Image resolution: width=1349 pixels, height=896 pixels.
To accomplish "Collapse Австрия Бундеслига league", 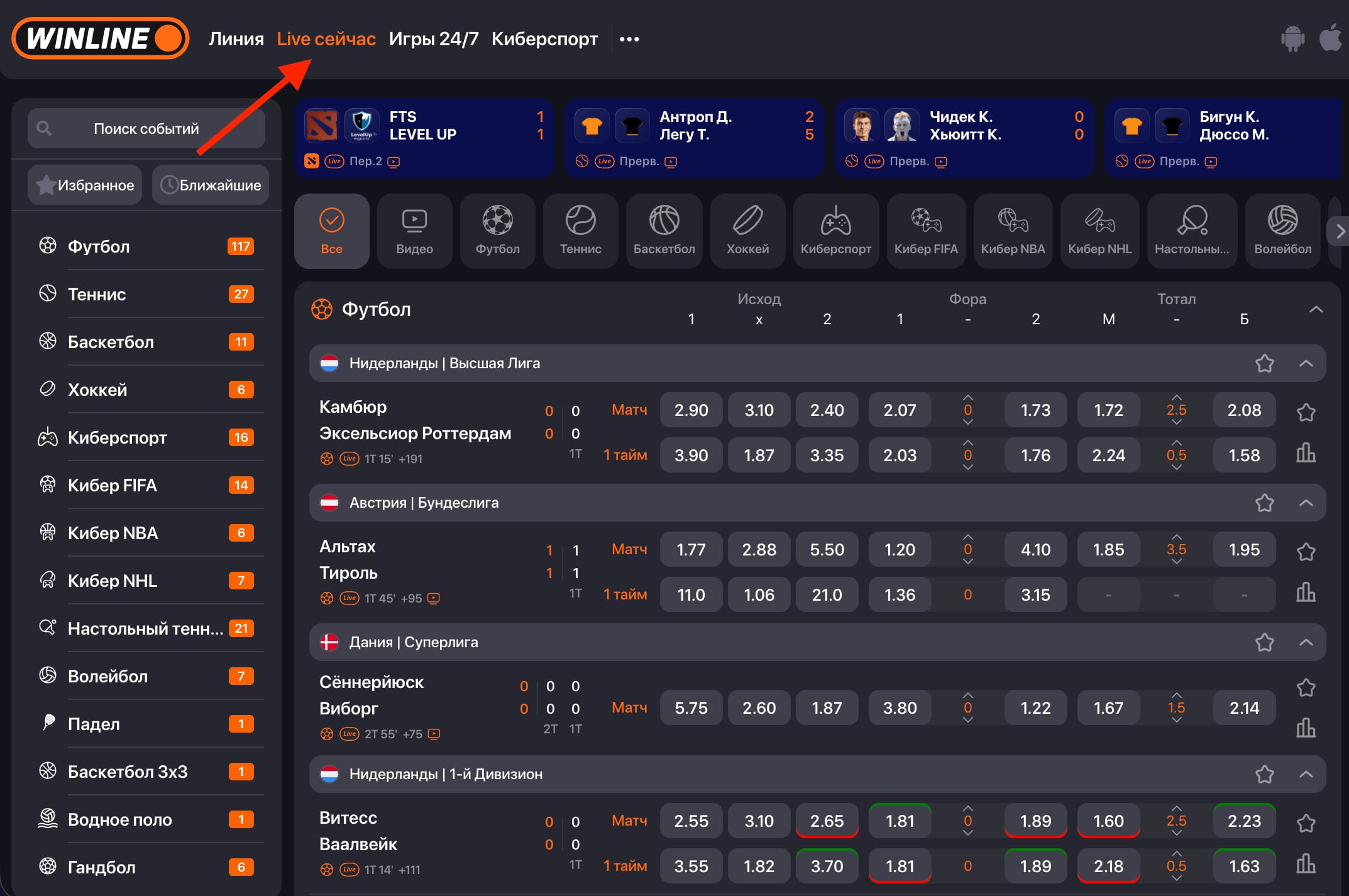I will 1306,503.
